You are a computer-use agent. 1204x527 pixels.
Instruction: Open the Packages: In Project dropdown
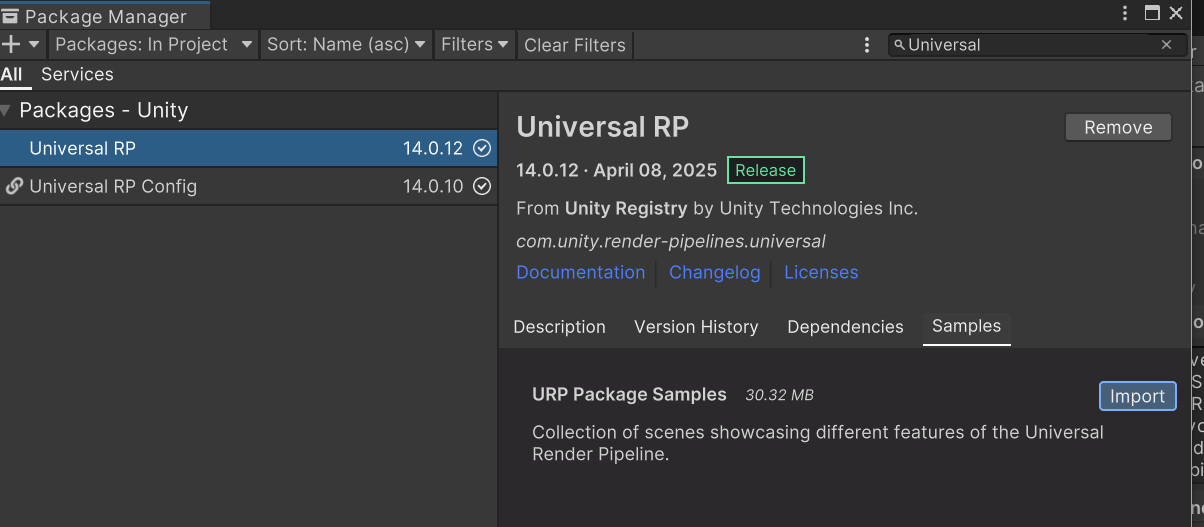click(x=154, y=45)
